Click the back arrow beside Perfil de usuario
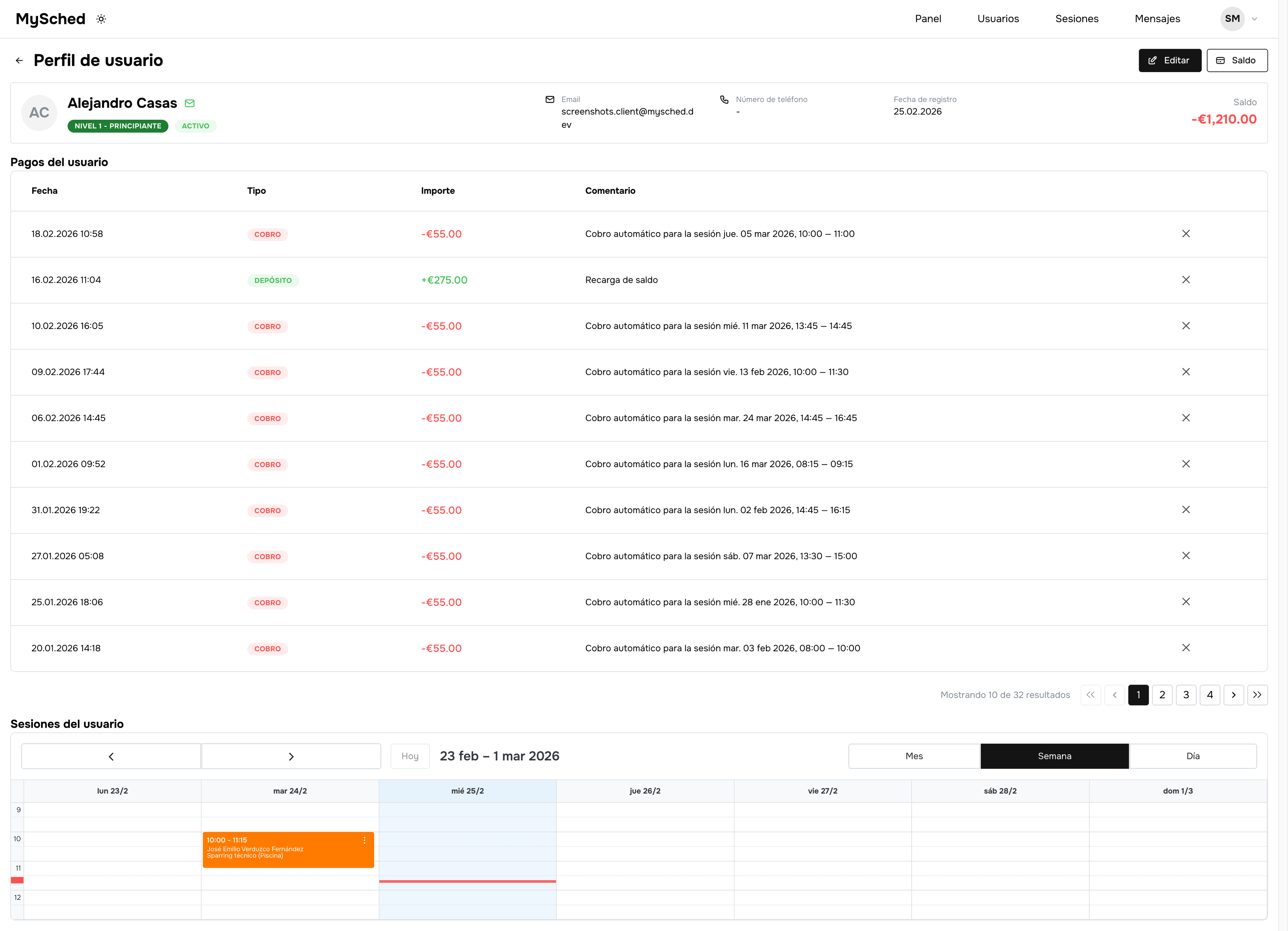Viewport: 1288px width, 931px height. [x=19, y=60]
